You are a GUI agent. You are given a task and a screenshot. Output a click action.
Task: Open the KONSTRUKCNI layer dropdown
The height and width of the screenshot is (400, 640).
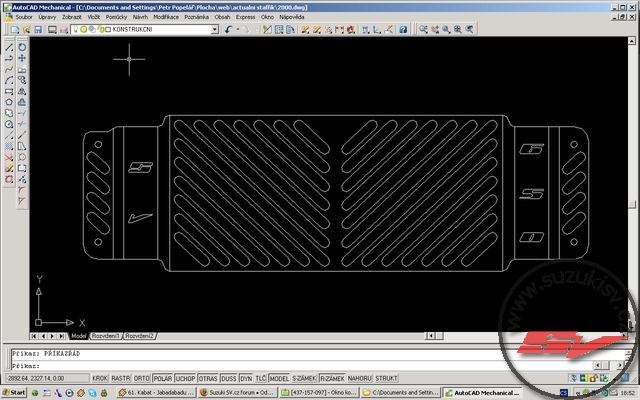pos(215,29)
